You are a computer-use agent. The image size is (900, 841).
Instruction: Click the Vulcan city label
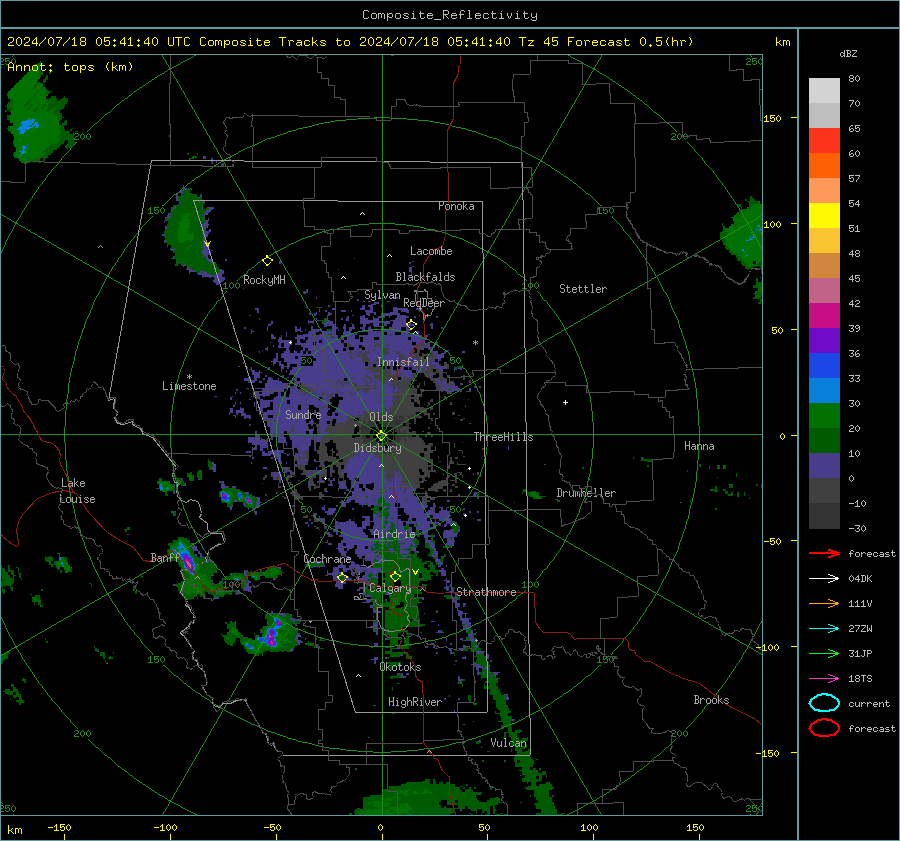[x=509, y=743]
